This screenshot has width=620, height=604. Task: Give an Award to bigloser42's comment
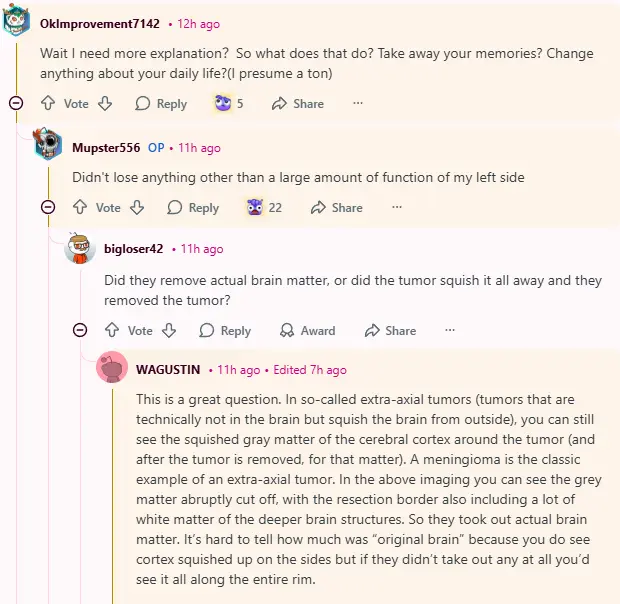coord(307,330)
